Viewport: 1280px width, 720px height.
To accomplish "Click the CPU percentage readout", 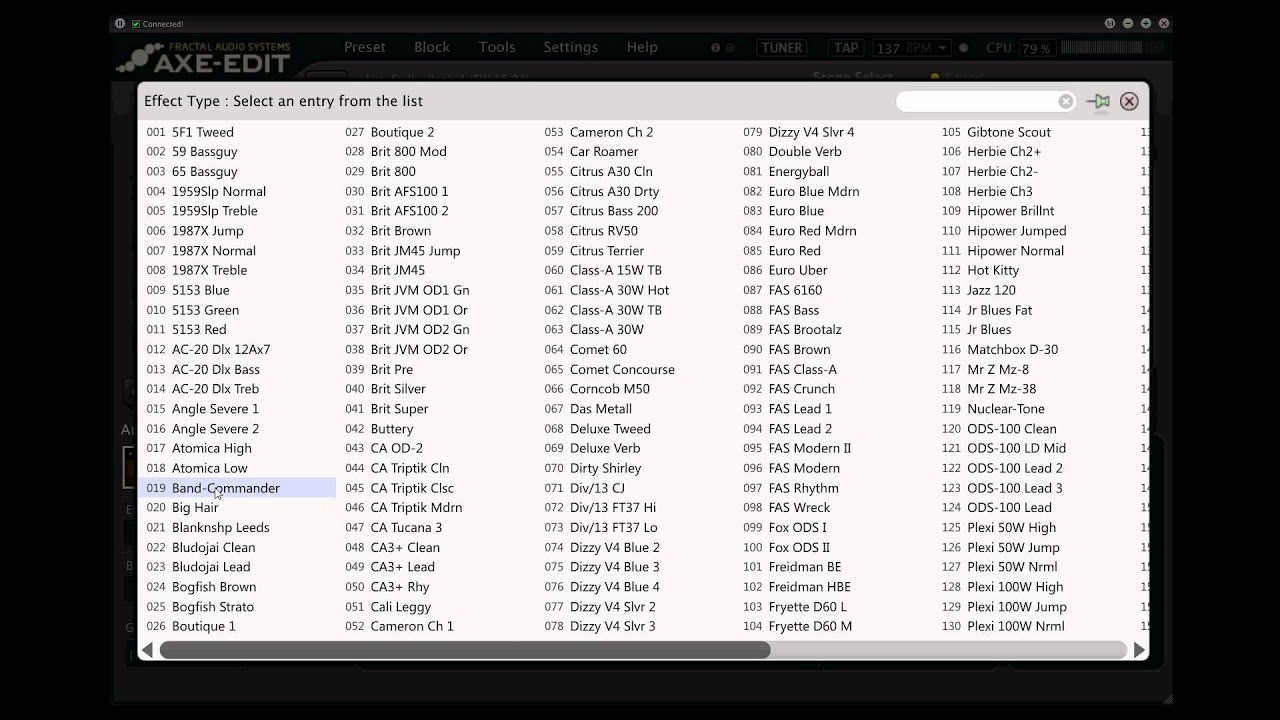I will [x=1036, y=48].
